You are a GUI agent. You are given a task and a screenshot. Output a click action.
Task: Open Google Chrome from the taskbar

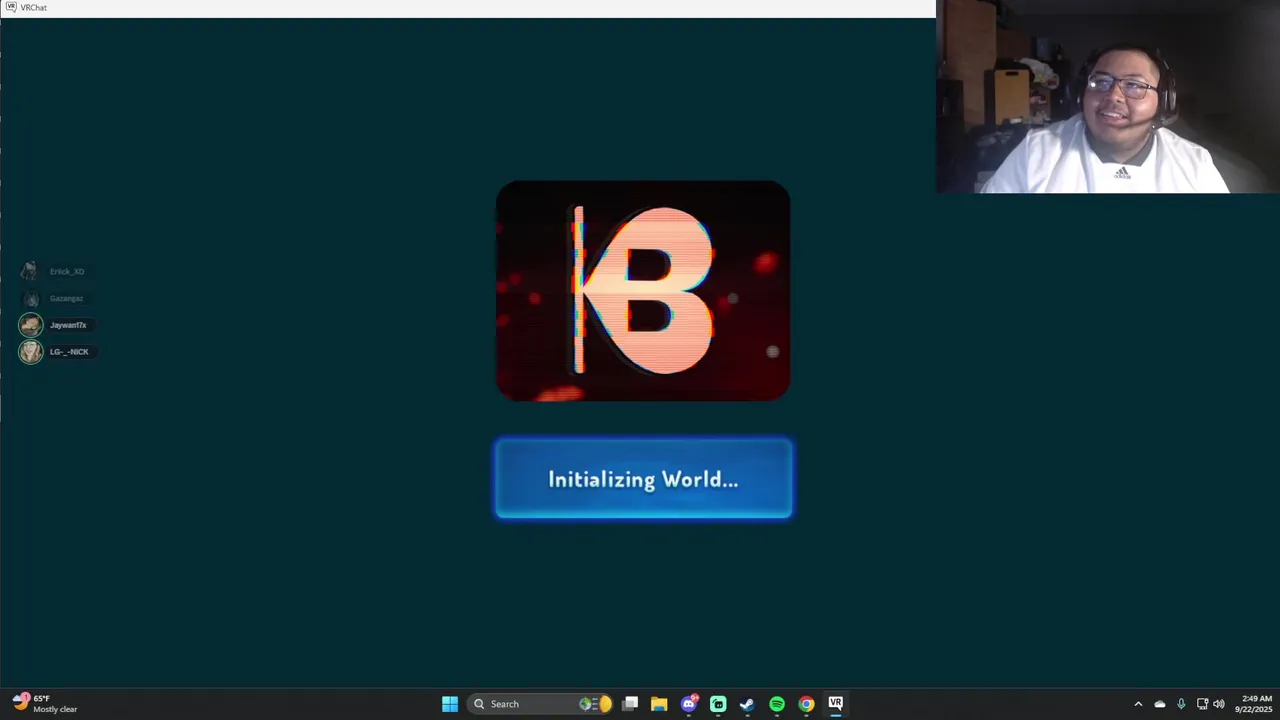[x=806, y=704]
